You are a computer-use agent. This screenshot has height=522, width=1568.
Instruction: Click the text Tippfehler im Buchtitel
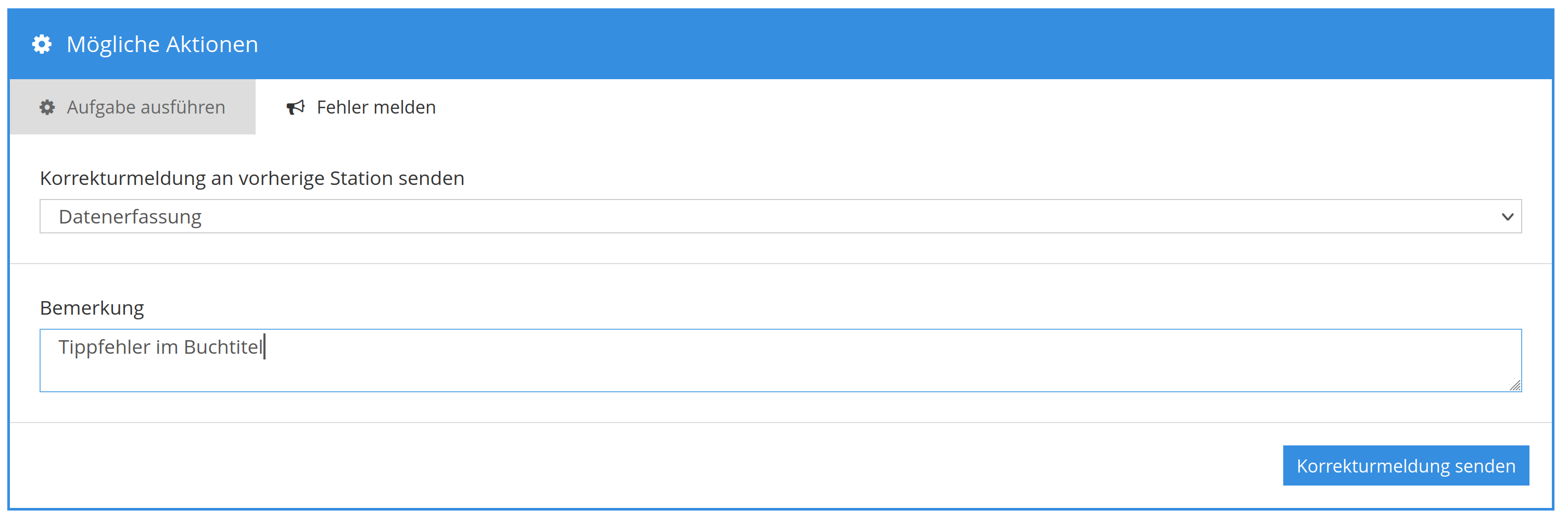click(161, 347)
